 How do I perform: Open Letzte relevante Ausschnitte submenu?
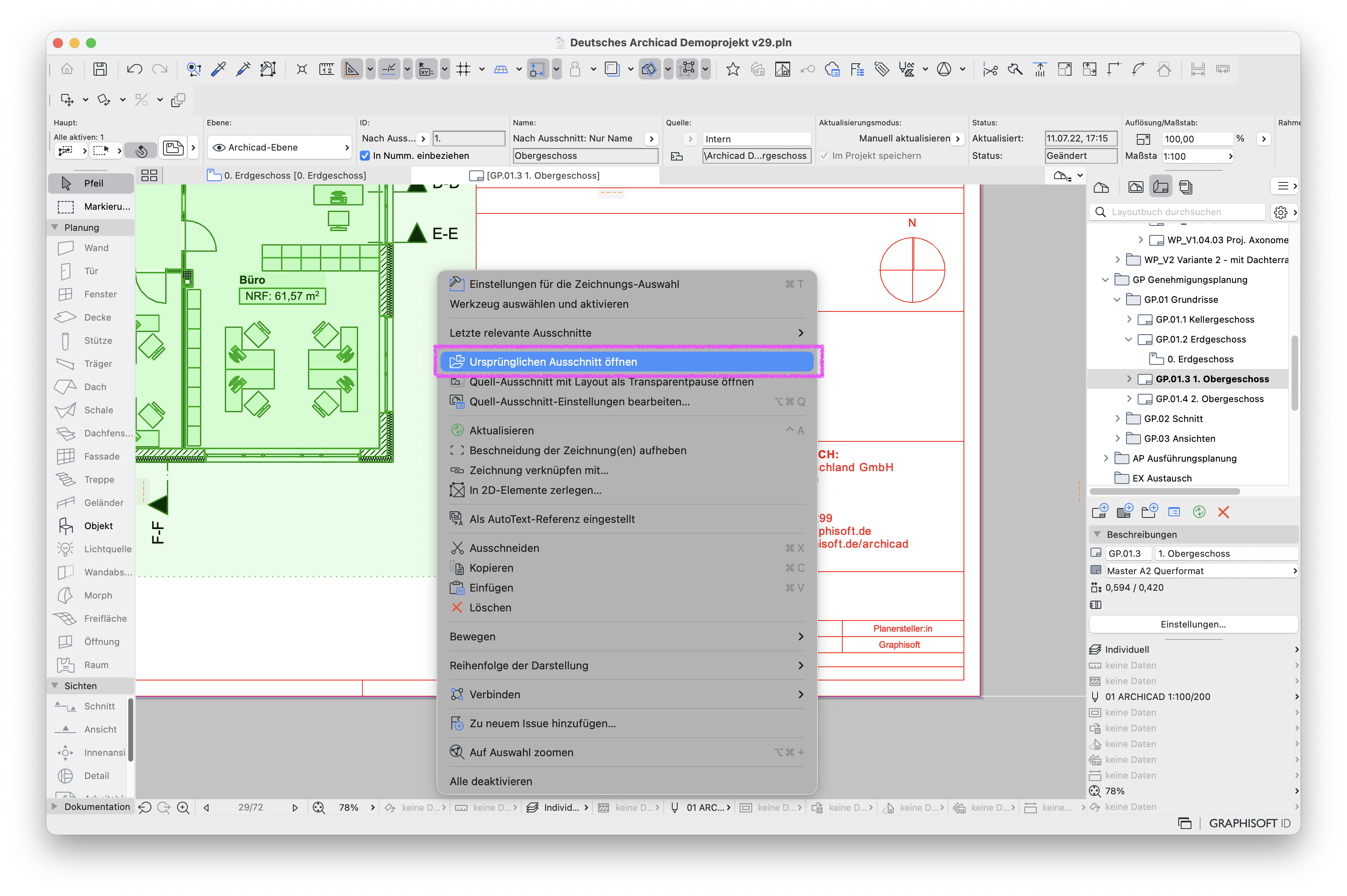[626, 333]
